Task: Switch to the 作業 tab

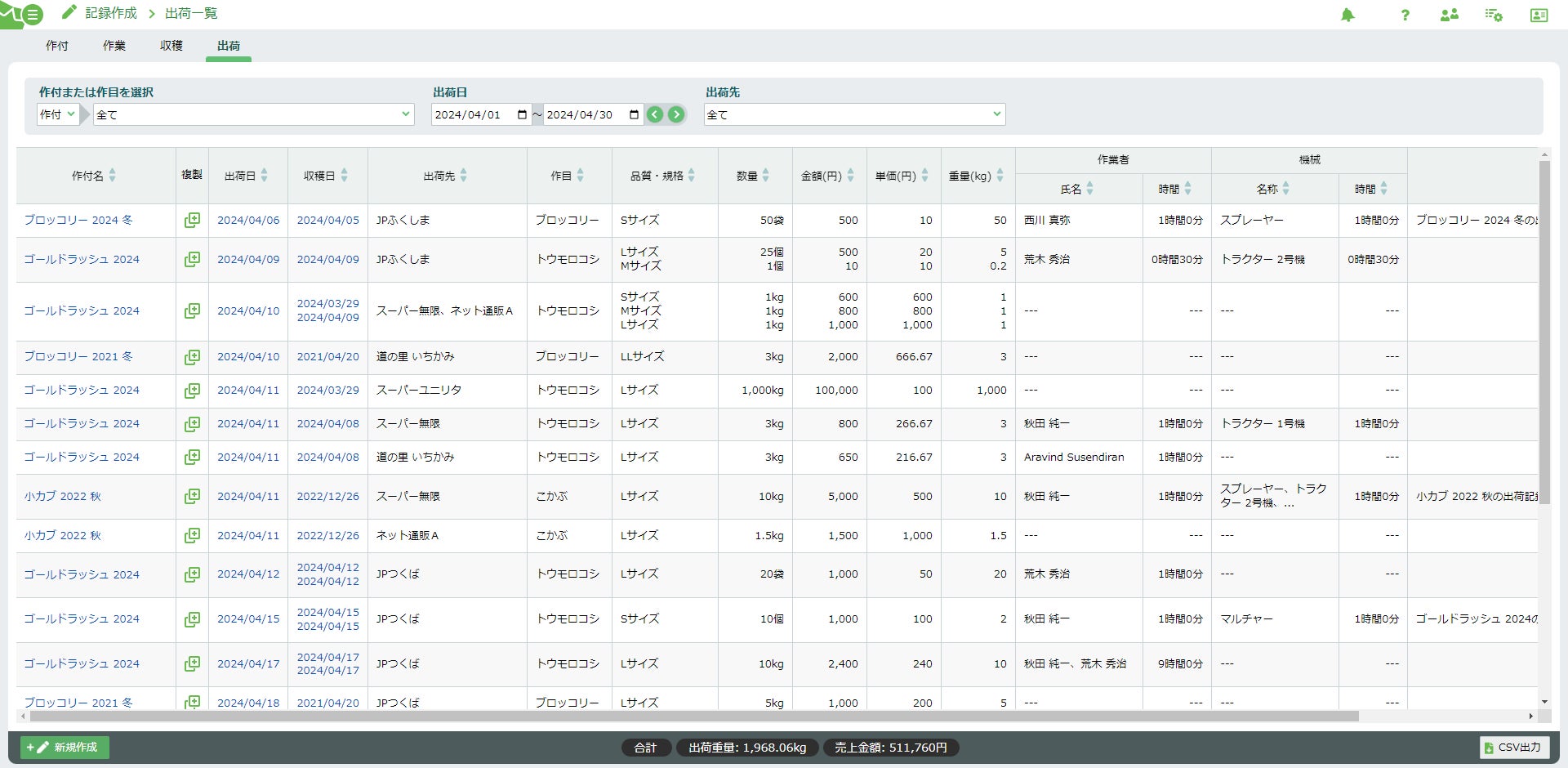Action: [x=114, y=46]
